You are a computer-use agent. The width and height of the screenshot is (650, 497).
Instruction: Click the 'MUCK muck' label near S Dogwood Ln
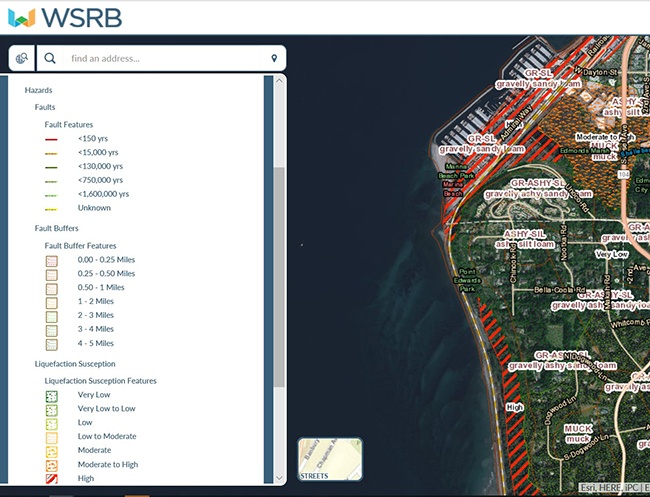coord(578,434)
